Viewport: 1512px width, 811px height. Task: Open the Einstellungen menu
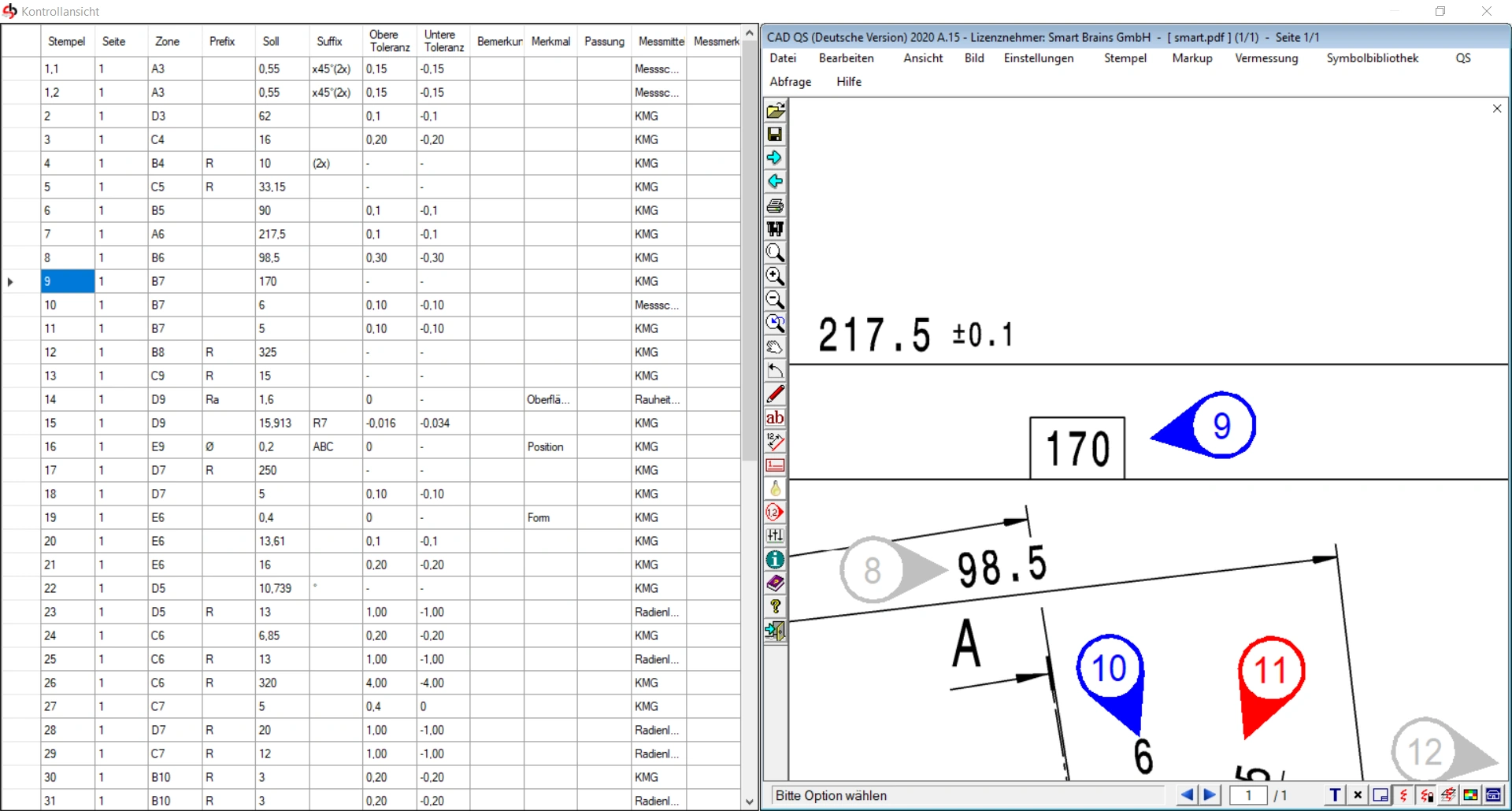[x=1039, y=58]
